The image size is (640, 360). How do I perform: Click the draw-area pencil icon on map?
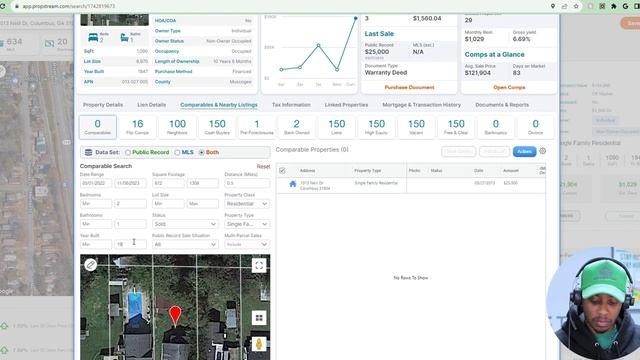coord(91,265)
